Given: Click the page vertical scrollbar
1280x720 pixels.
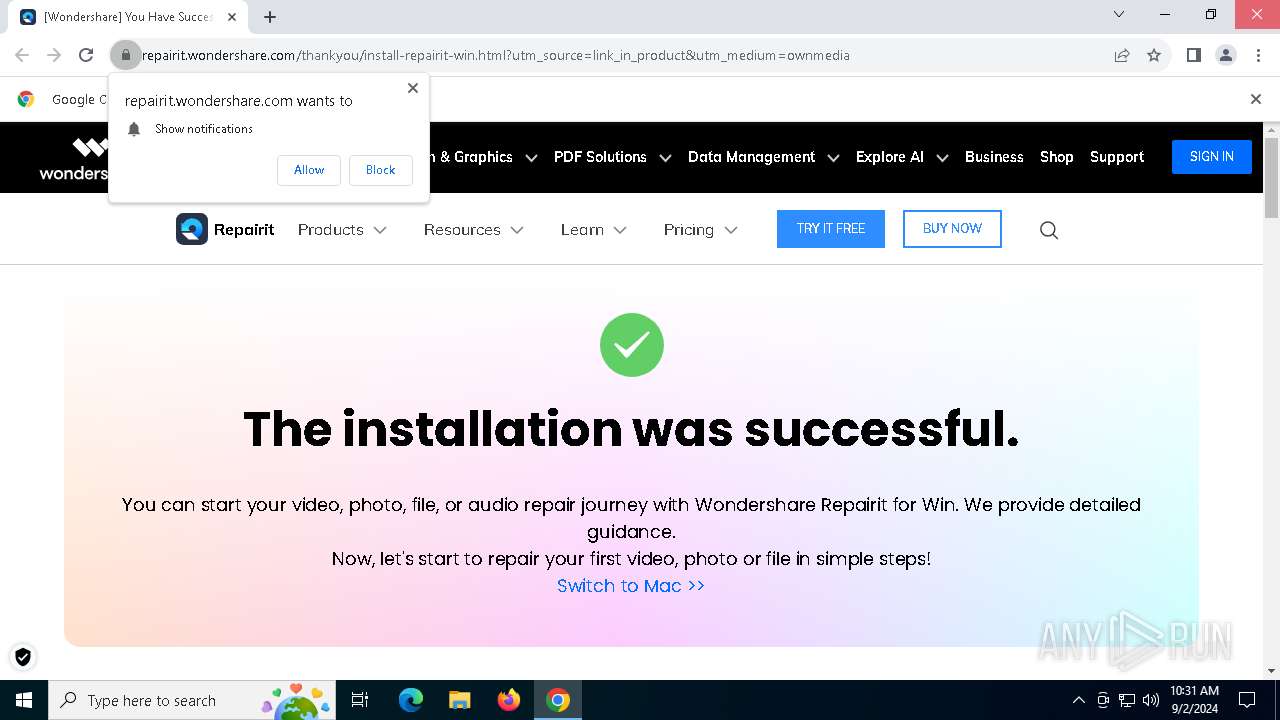Looking at the screenshot, I should [1272, 178].
